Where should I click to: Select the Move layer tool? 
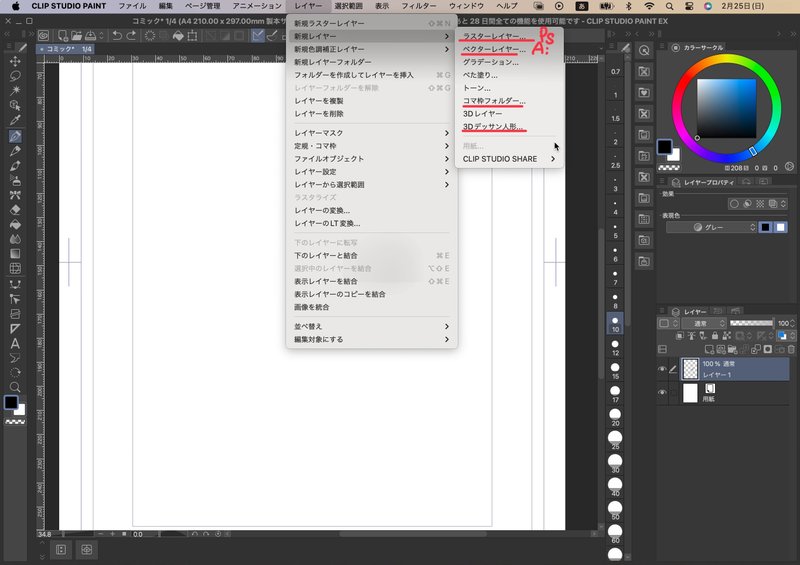(15, 61)
